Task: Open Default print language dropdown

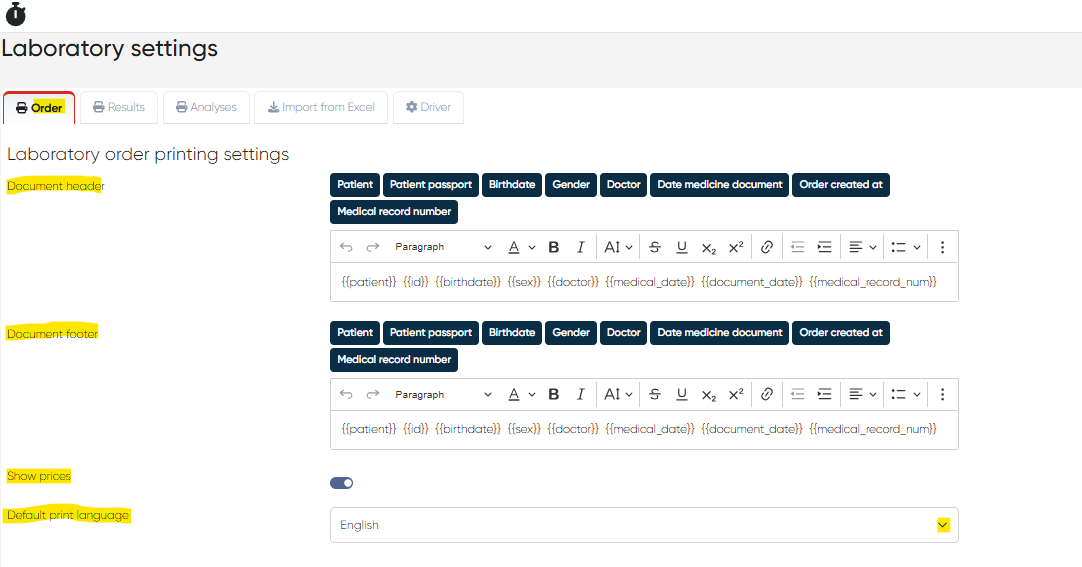Action: [x=644, y=525]
